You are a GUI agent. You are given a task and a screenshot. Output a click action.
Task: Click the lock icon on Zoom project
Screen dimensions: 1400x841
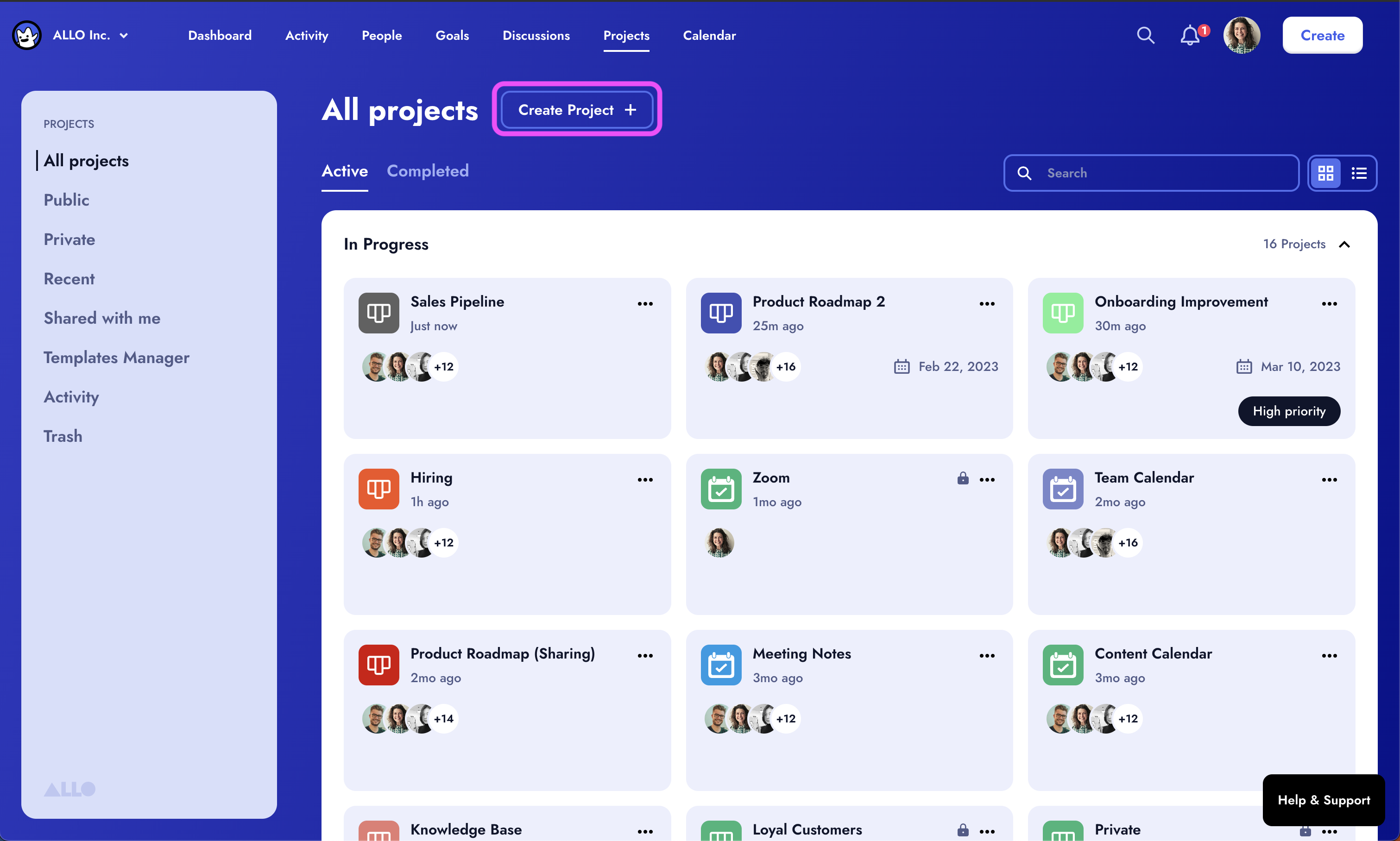tap(962, 479)
